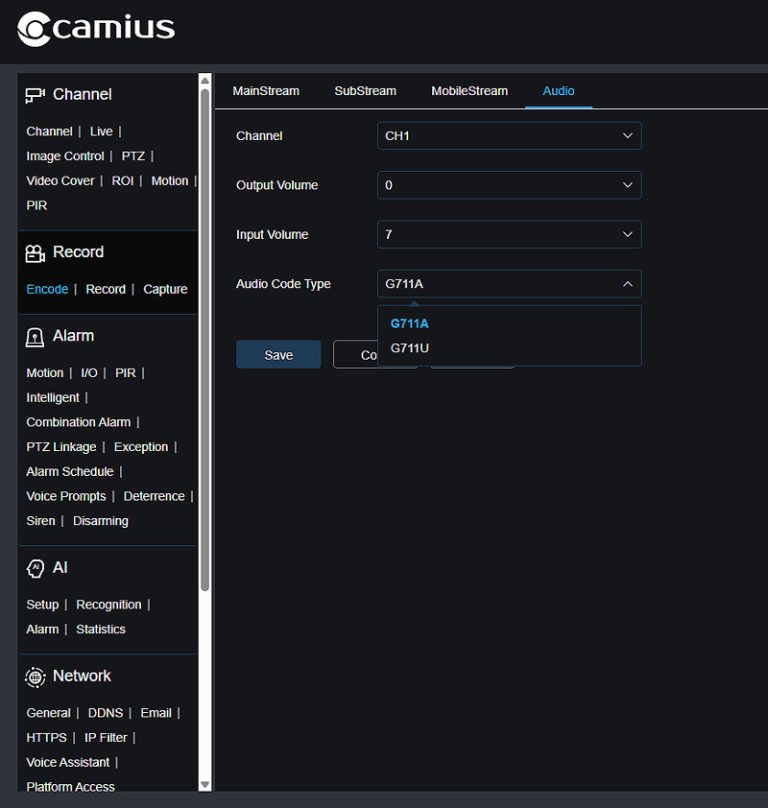
Task: Open Motion under the Alarm section
Action: (45, 373)
